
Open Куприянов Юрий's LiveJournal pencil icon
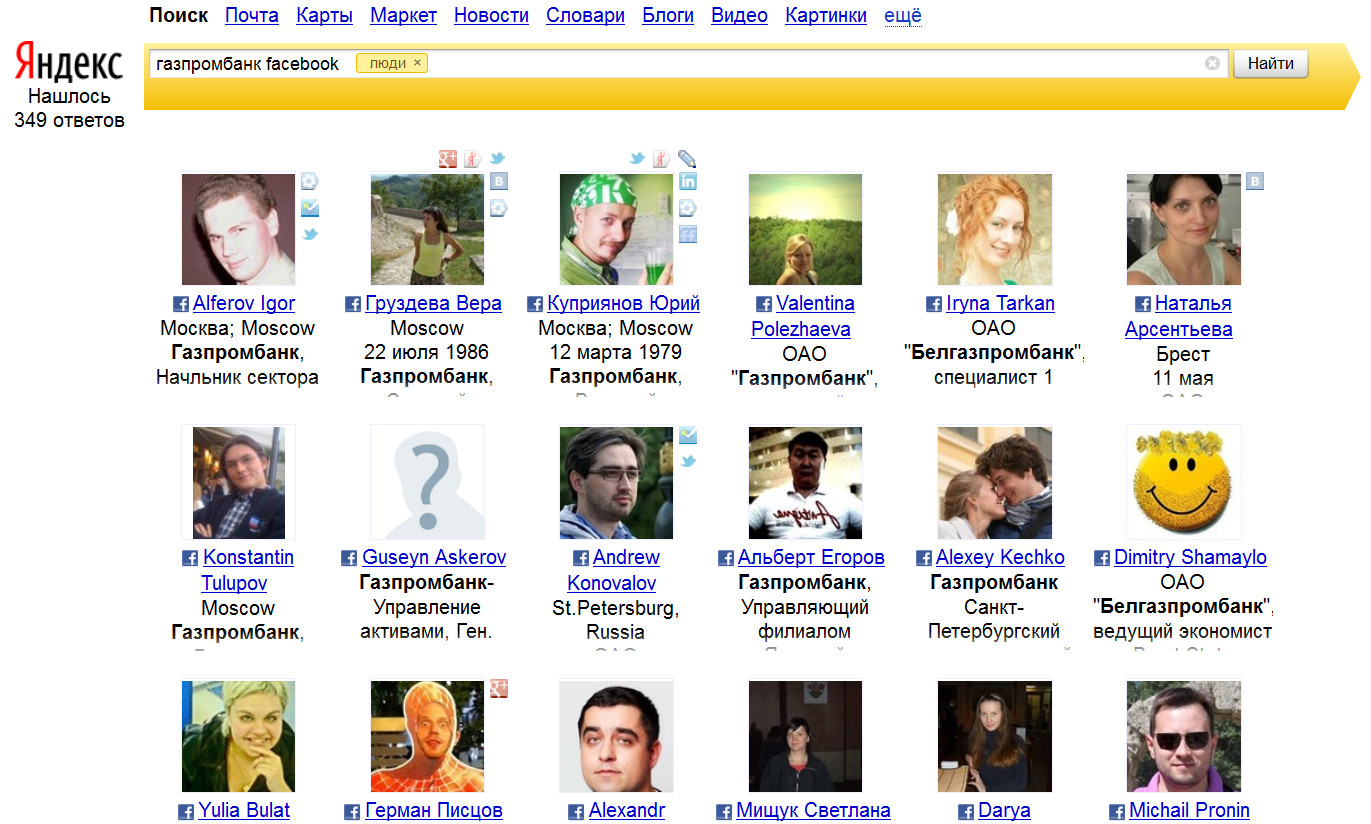tap(686, 158)
